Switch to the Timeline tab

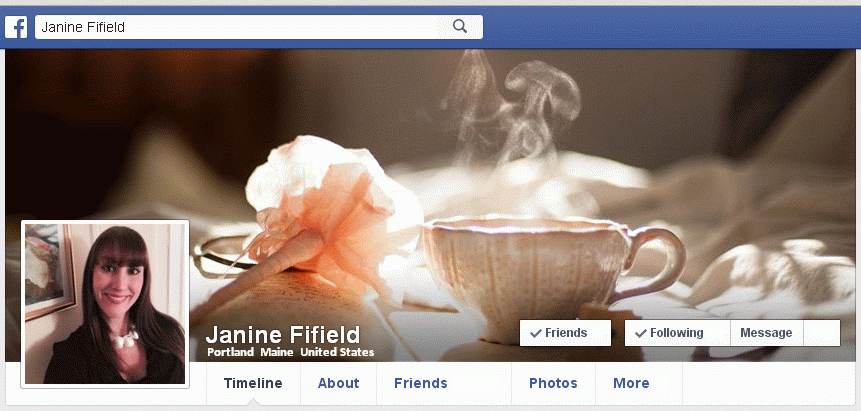pyautogui.click(x=253, y=383)
